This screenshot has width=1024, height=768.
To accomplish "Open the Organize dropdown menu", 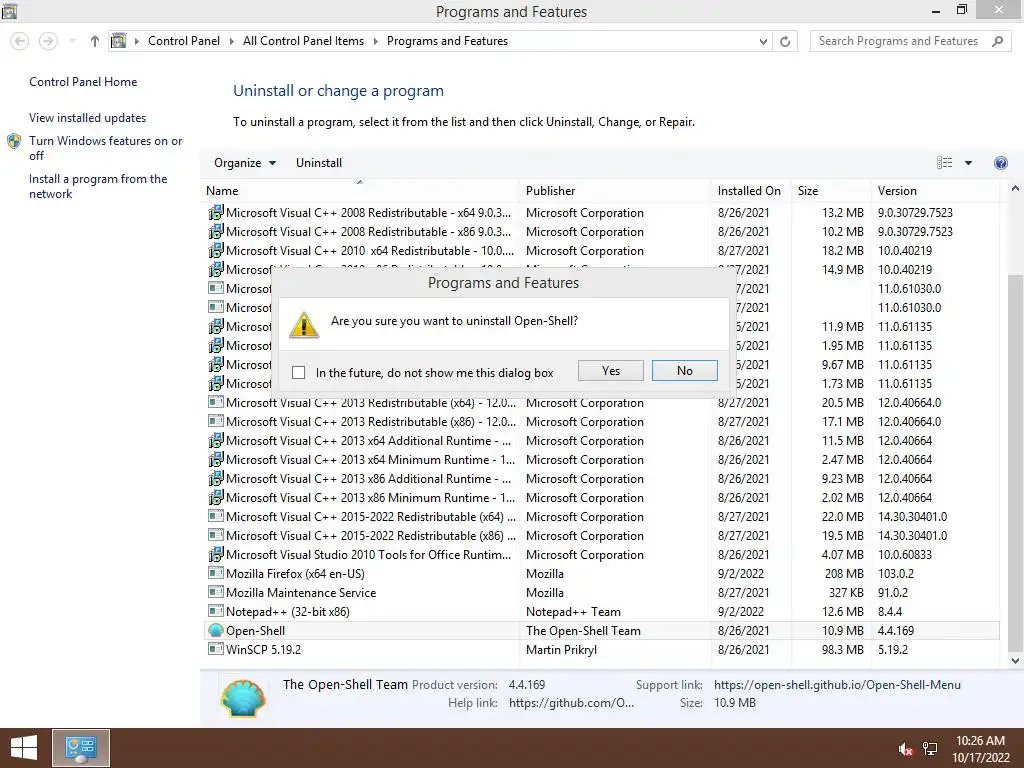I will (245, 163).
